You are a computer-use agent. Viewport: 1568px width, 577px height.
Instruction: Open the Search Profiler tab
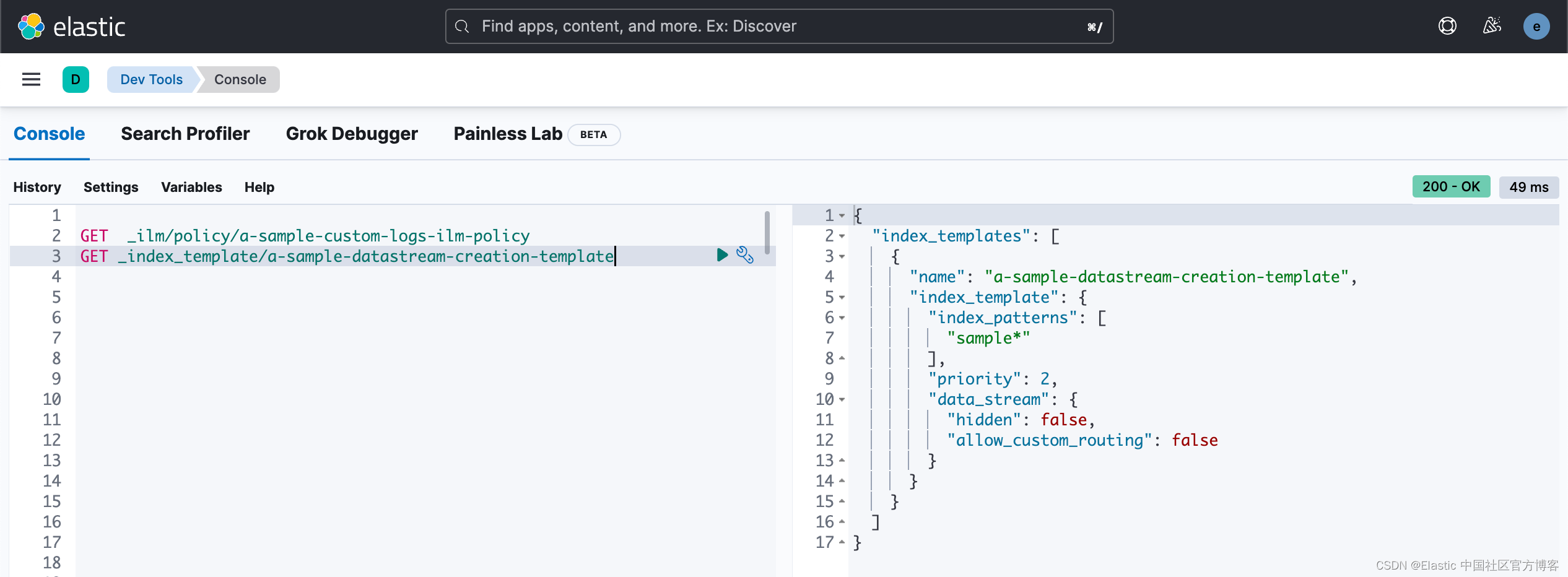click(x=185, y=134)
